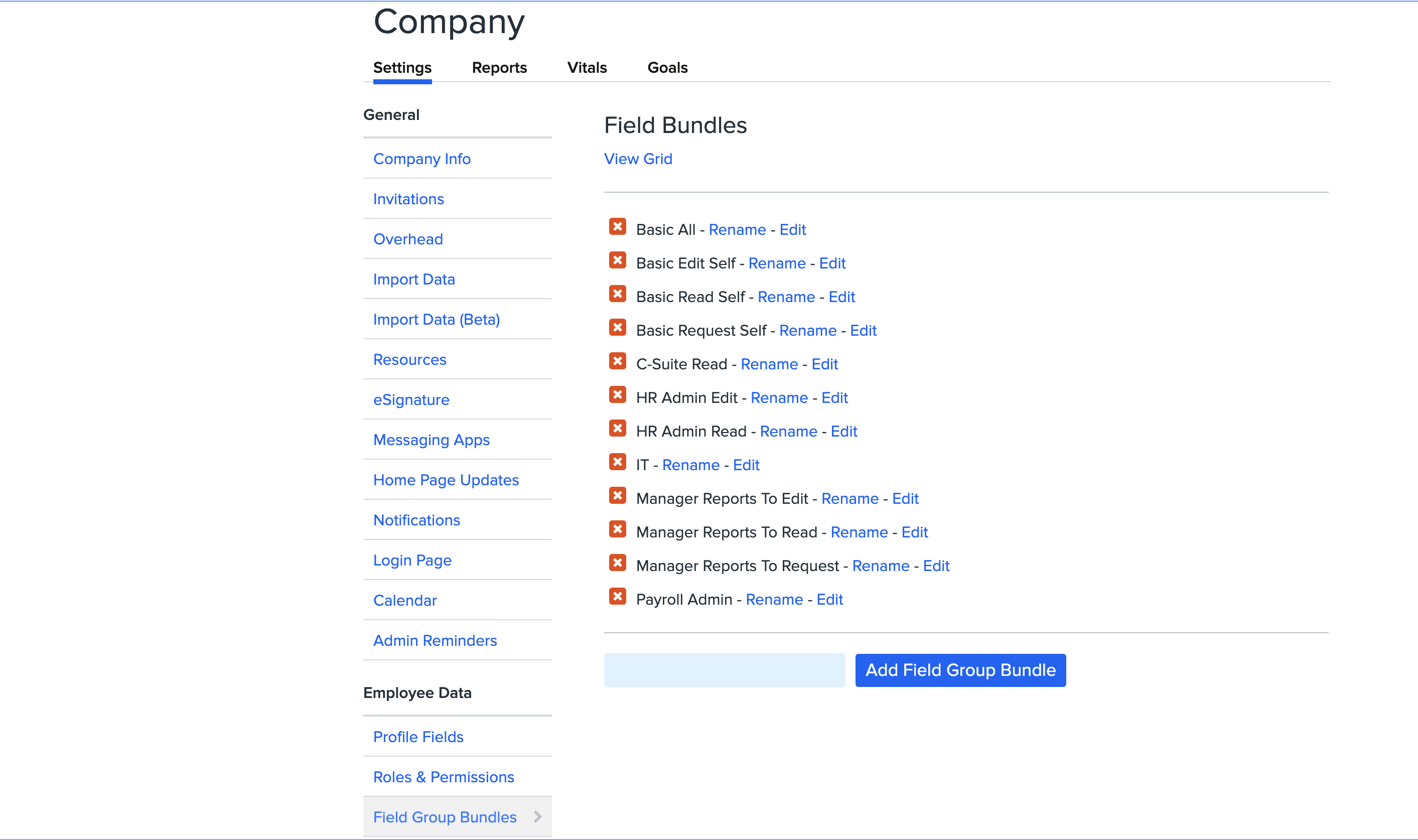Image resolution: width=1418 pixels, height=840 pixels.
Task: Open Home Page Updates settings
Action: [x=446, y=481]
